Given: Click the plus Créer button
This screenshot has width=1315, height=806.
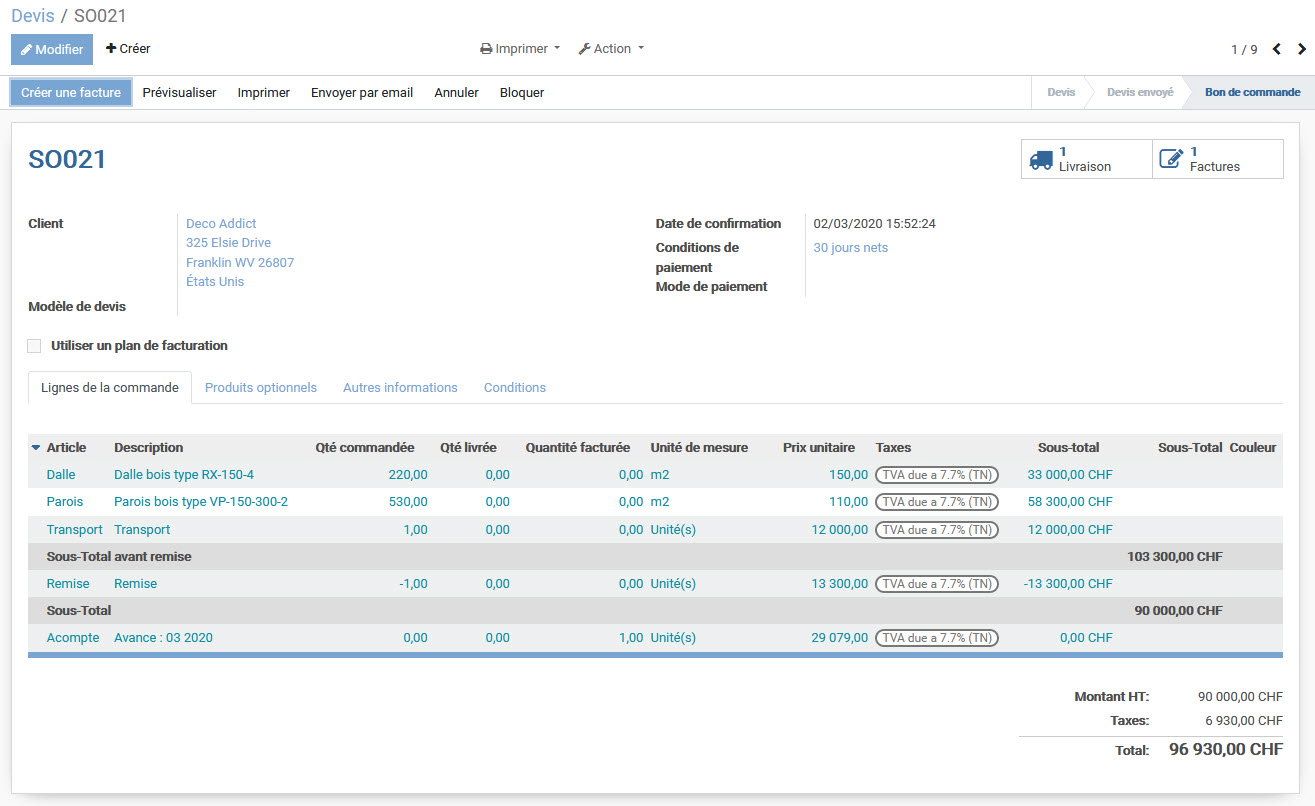Looking at the screenshot, I should tap(128, 48).
